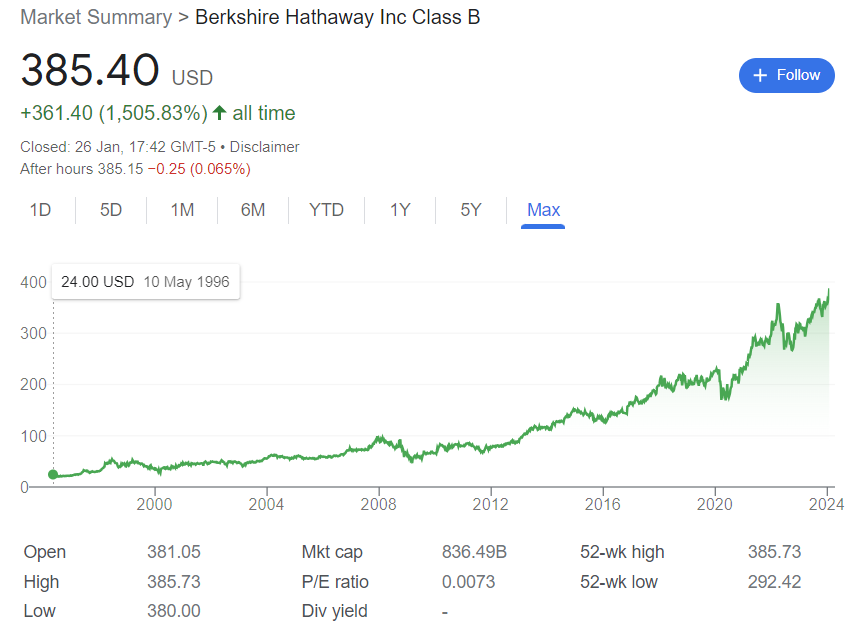This screenshot has width=852, height=637.
Task: Click the Berkshire Hathaway Inc Class B title
Action: (x=338, y=17)
